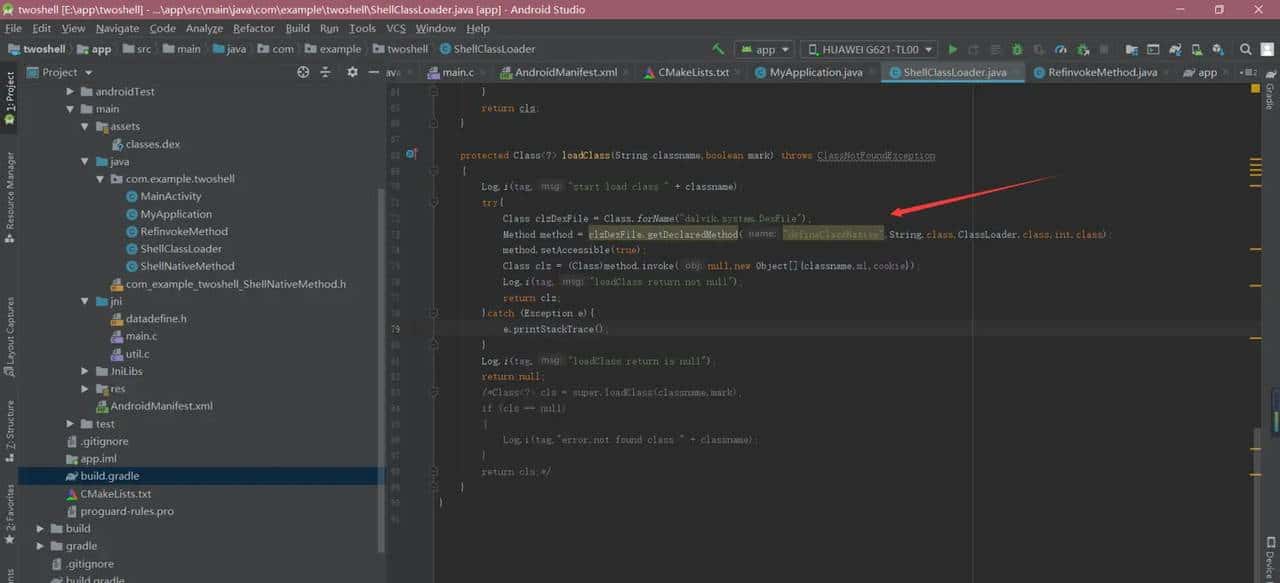Open the app run configuration dropdown

click(764, 49)
